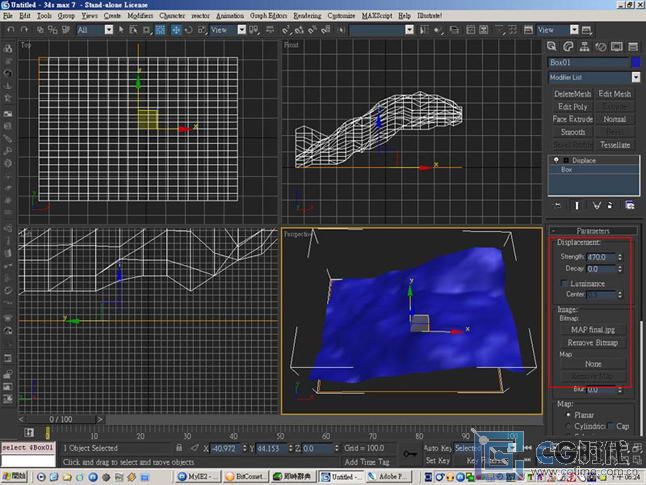Click the Rectangular Selection Region icon
The width and height of the screenshot is (646, 485).
coord(147,30)
